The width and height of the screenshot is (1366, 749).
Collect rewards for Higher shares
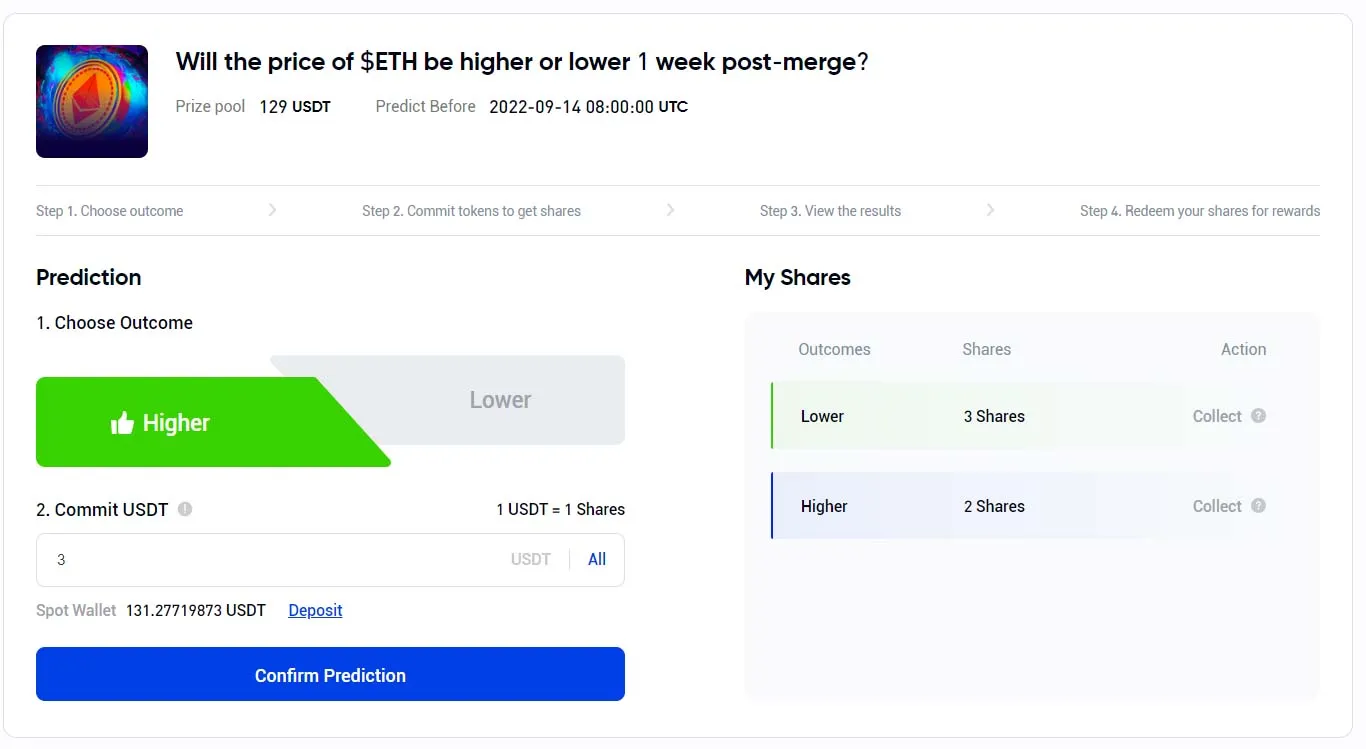pyautogui.click(x=1216, y=506)
